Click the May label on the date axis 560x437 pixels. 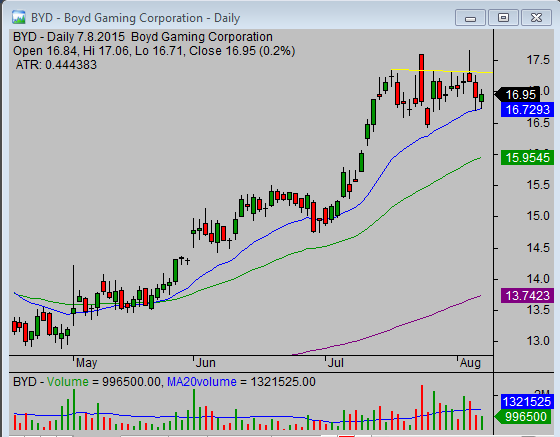click(x=86, y=363)
